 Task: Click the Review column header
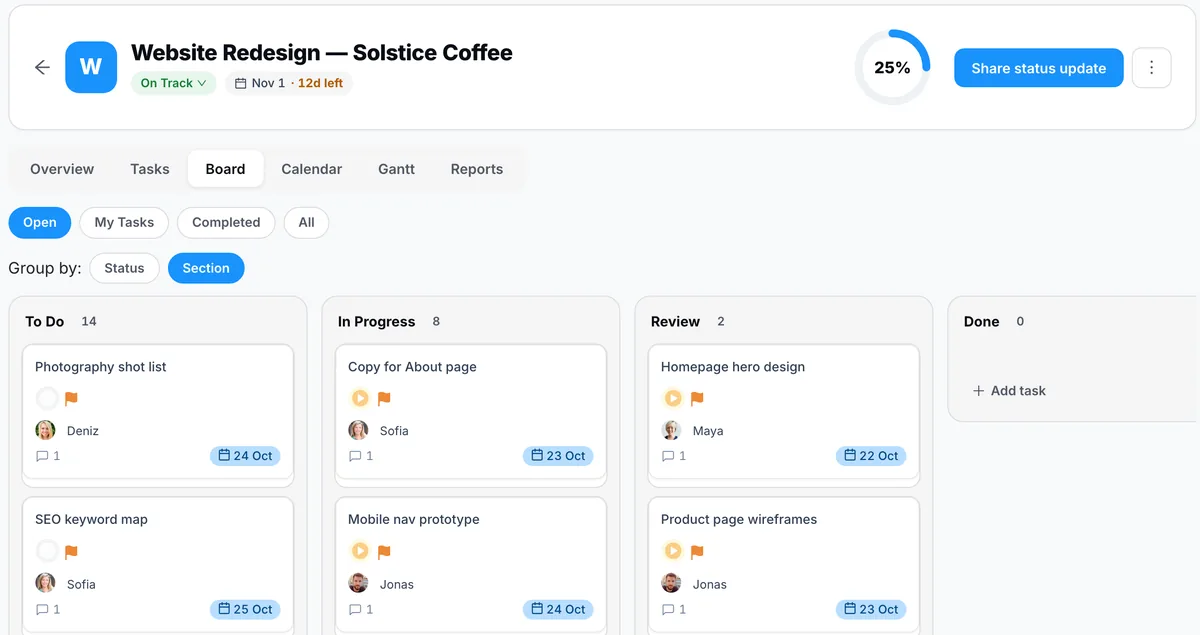675,322
